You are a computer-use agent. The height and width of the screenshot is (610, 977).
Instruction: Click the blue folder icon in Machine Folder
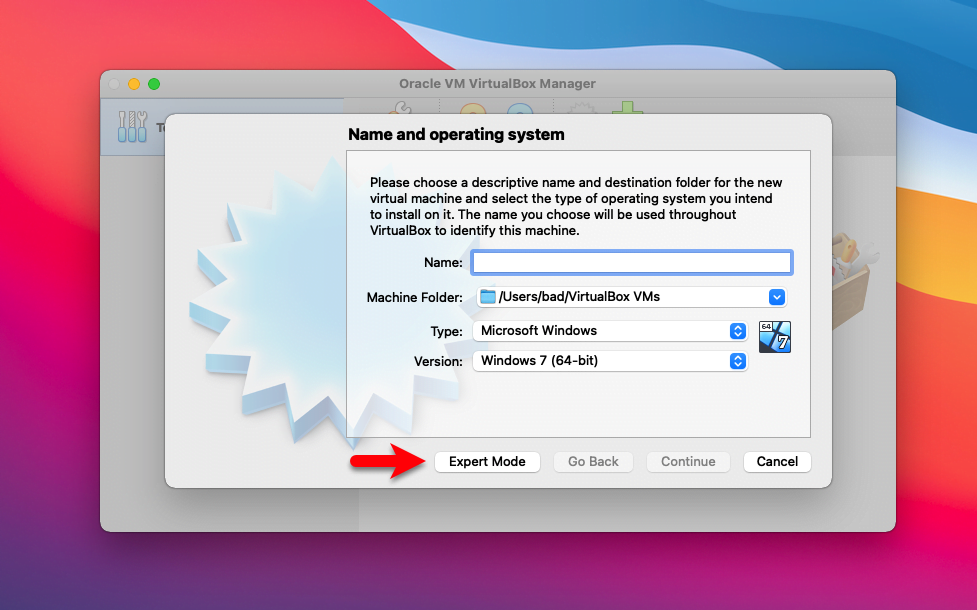point(488,297)
